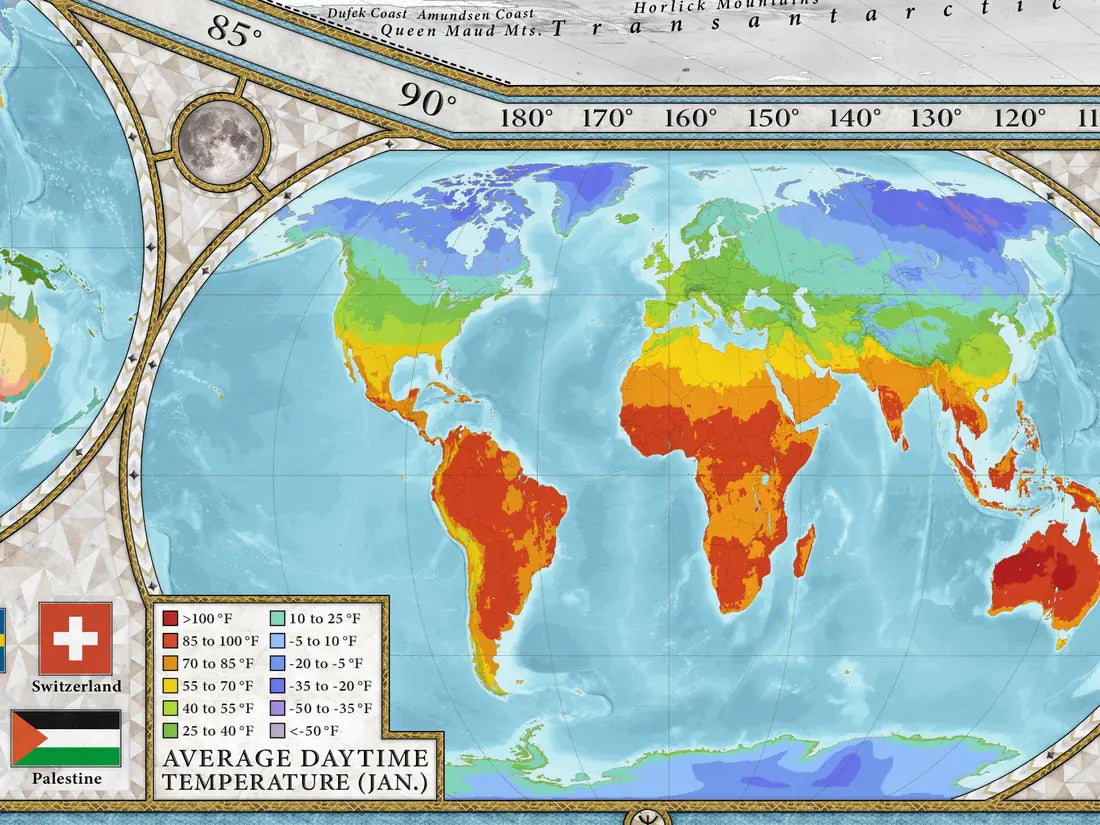Select the 40 to 55 °F lime swatch
Image resolution: width=1100 pixels, height=825 pixels.
pos(170,708)
